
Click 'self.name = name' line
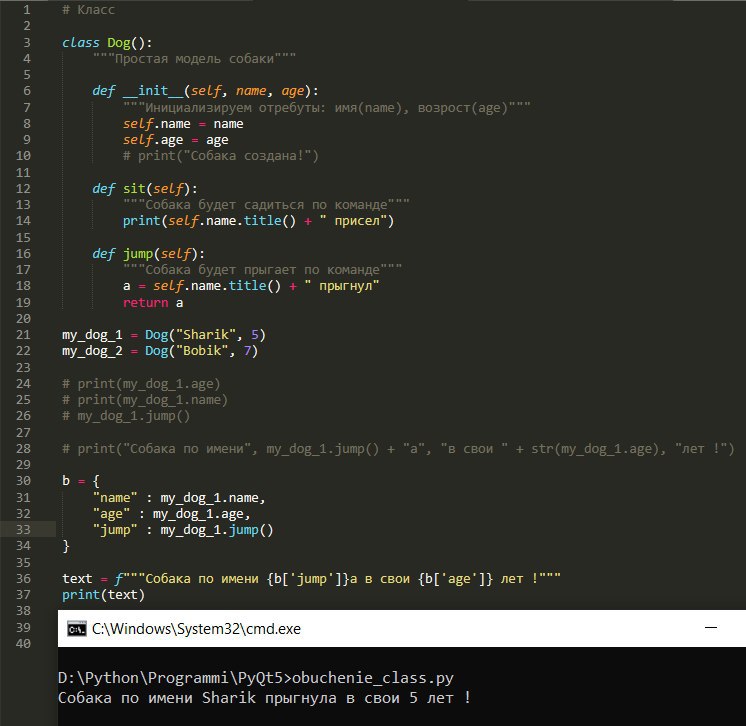coord(183,124)
